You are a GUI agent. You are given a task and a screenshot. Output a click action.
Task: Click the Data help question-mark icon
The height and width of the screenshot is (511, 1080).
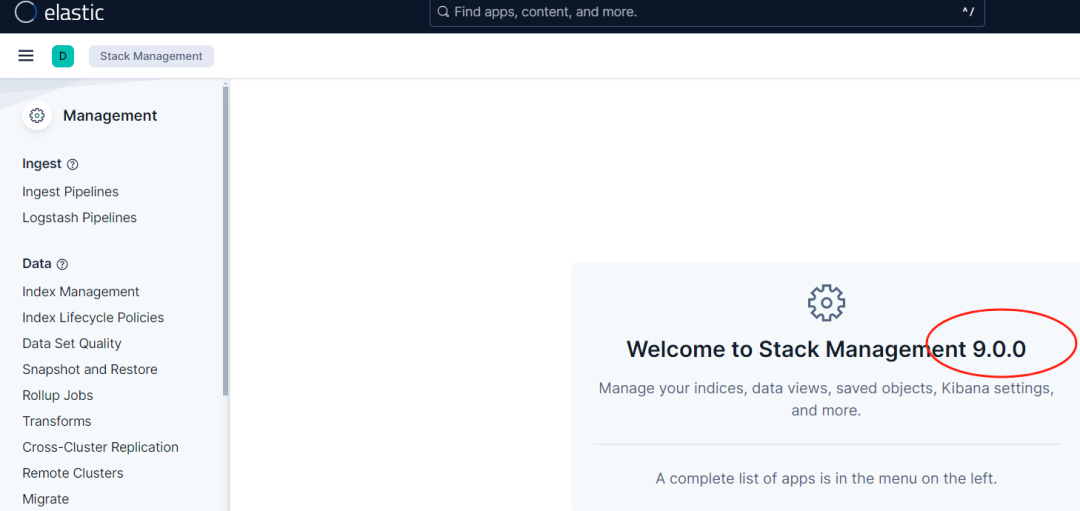[63, 264]
